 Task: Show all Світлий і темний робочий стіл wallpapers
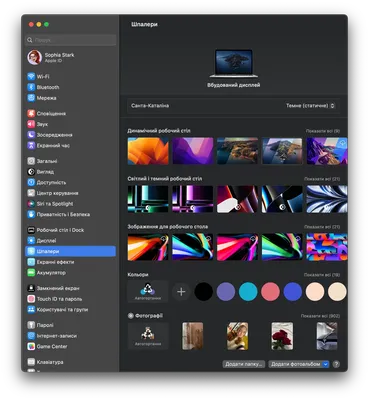322,179
